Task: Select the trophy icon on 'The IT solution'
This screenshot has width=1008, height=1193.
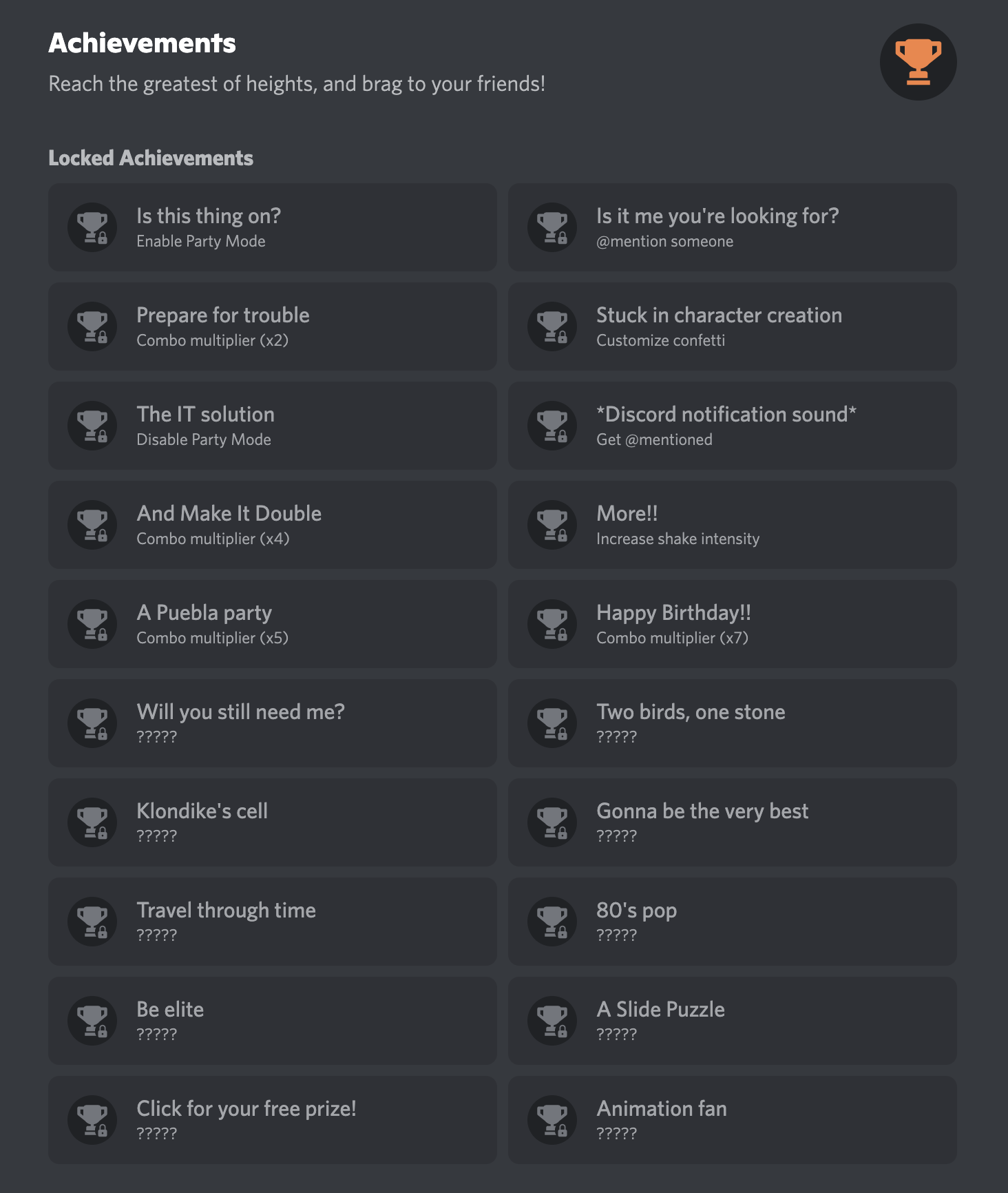Action: [92, 426]
